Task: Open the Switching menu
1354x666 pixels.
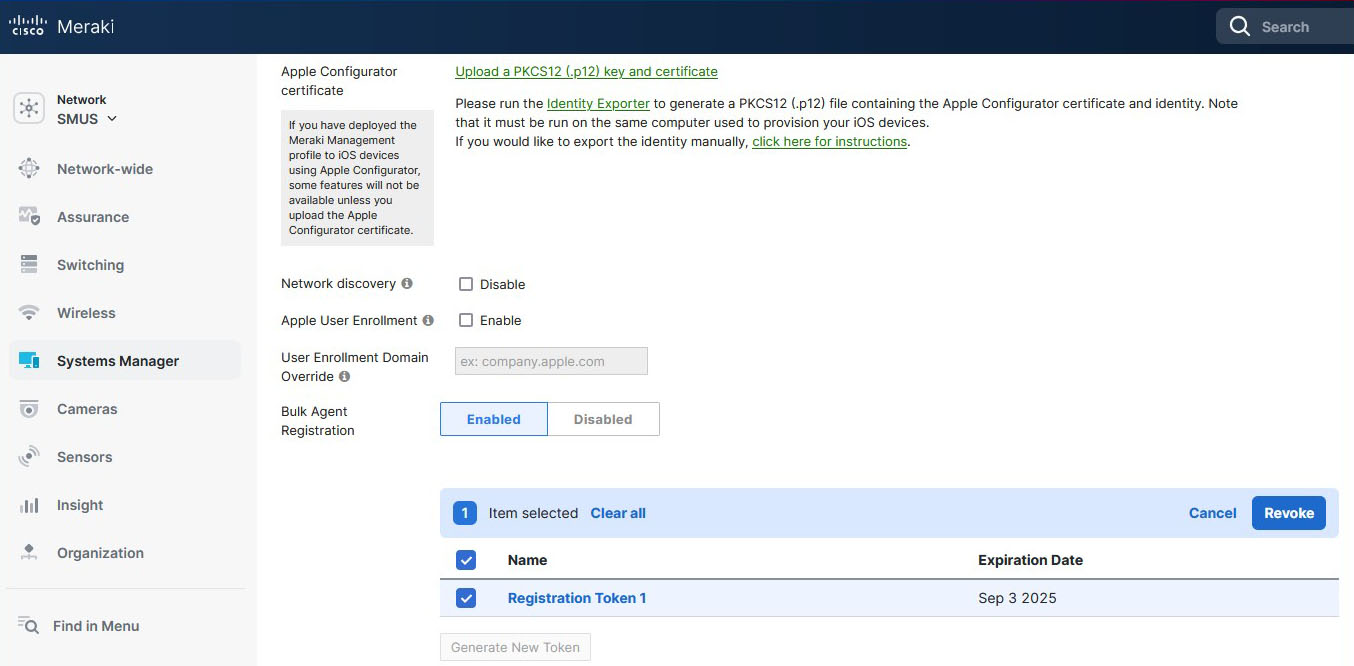Action: pyautogui.click(x=90, y=265)
